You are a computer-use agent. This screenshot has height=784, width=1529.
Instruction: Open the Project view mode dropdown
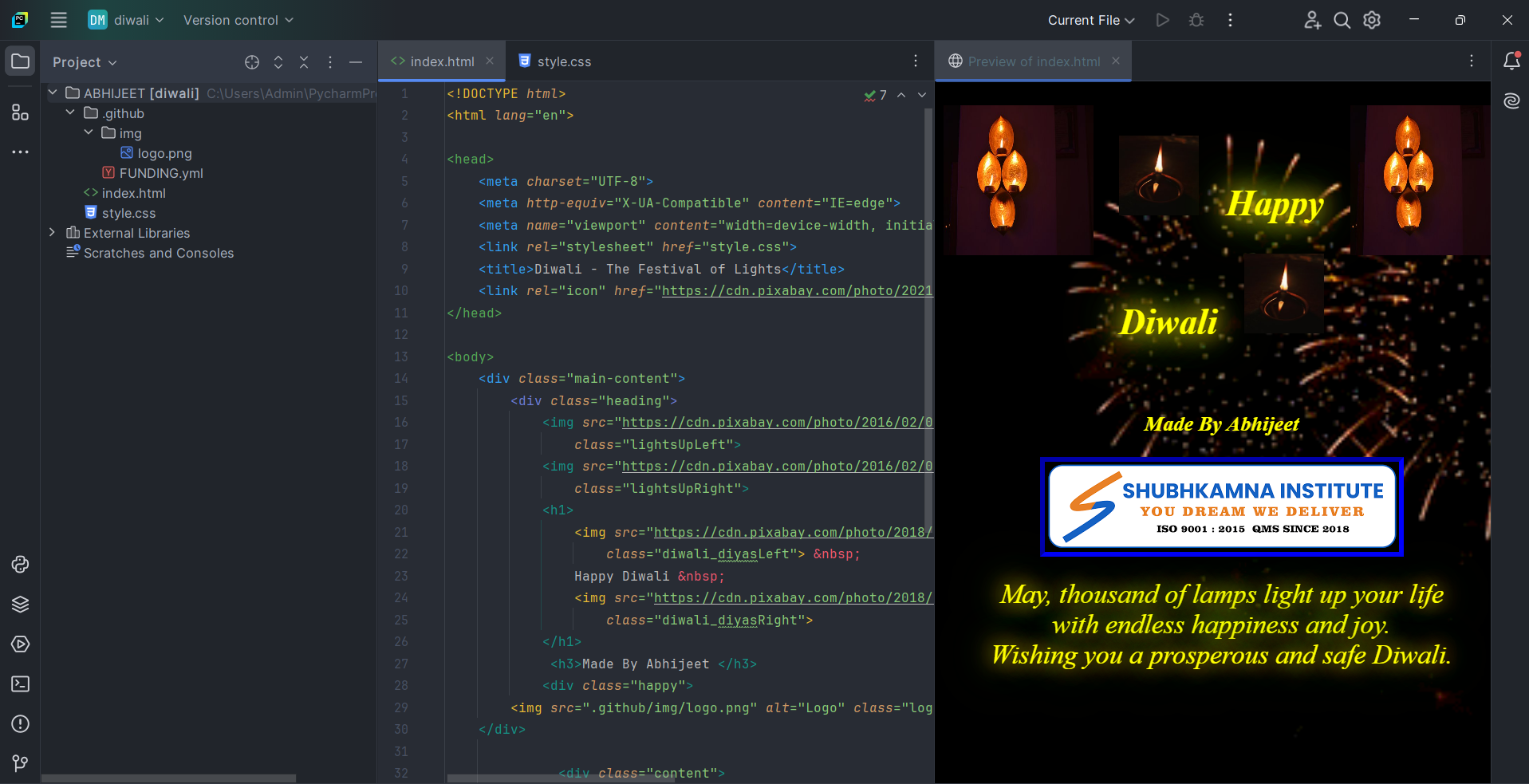pyautogui.click(x=85, y=62)
